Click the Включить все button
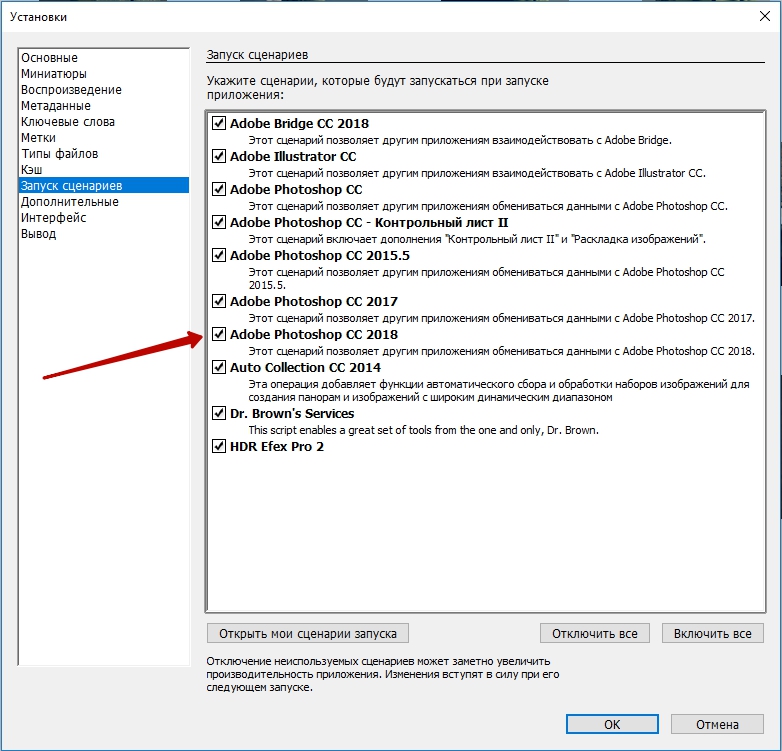 [713, 633]
